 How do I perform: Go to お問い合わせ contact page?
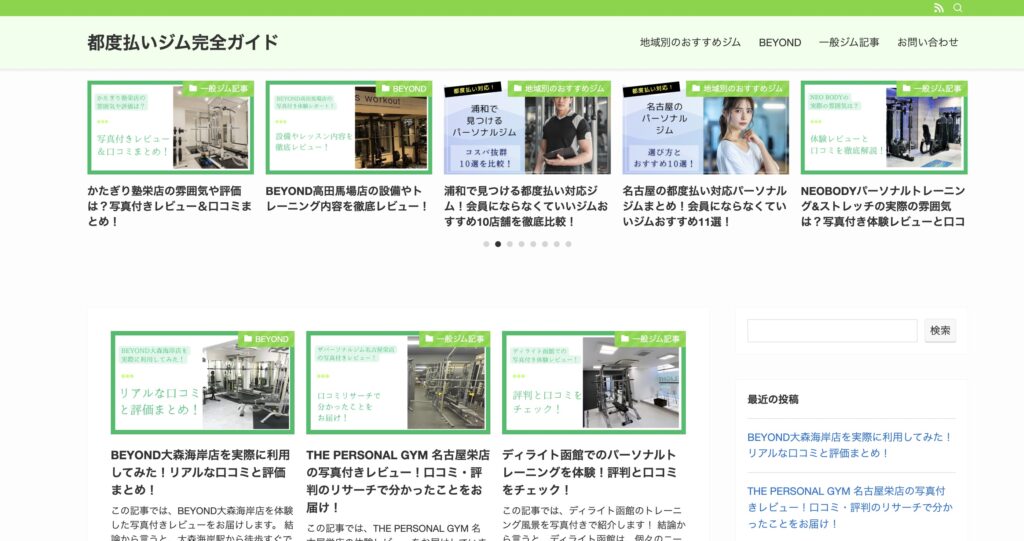coord(927,43)
